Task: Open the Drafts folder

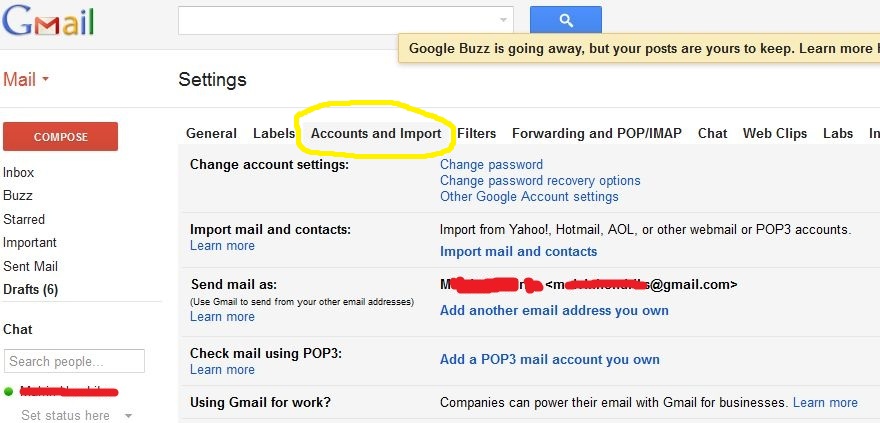Action: pos(30,289)
